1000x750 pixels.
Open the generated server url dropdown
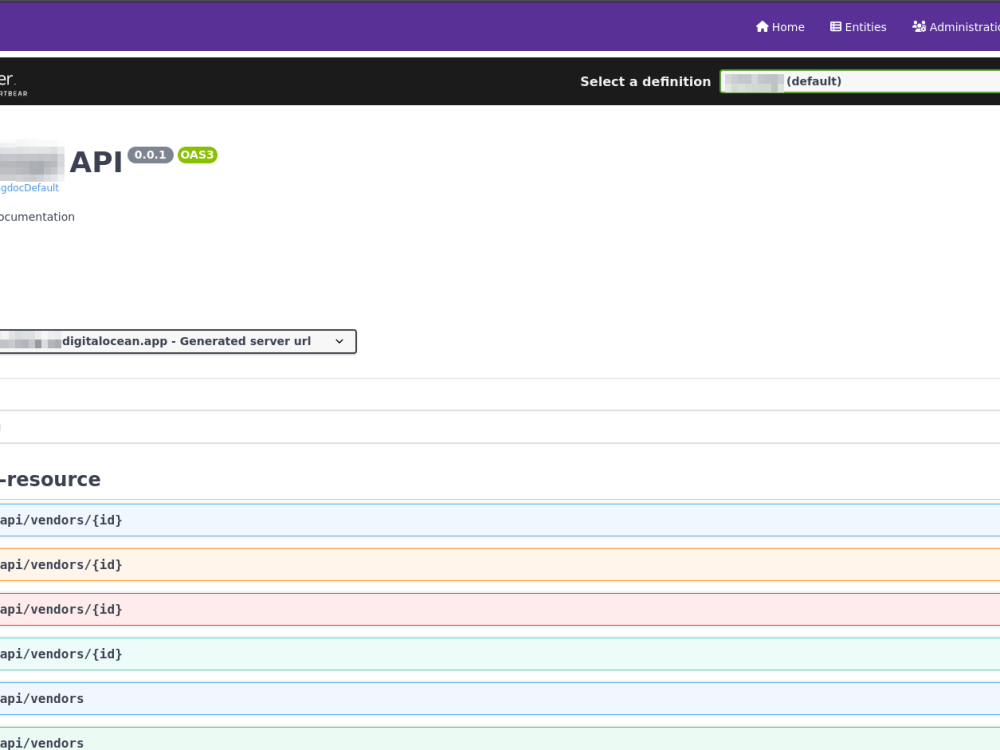point(178,341)
